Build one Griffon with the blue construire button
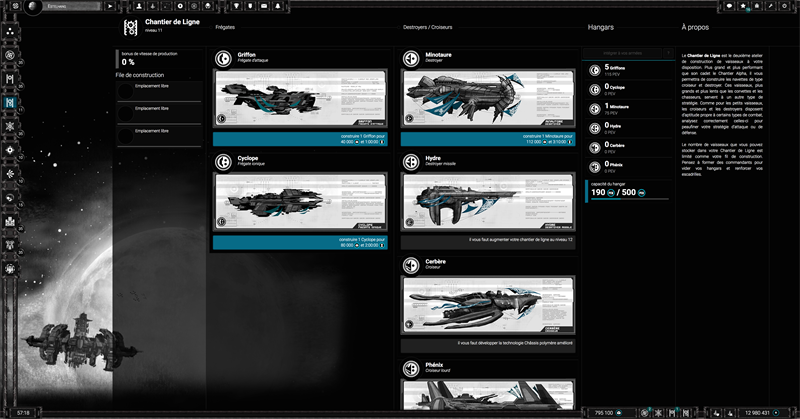The width and height of the screenshot is (800, 419). tap(299, 140)
